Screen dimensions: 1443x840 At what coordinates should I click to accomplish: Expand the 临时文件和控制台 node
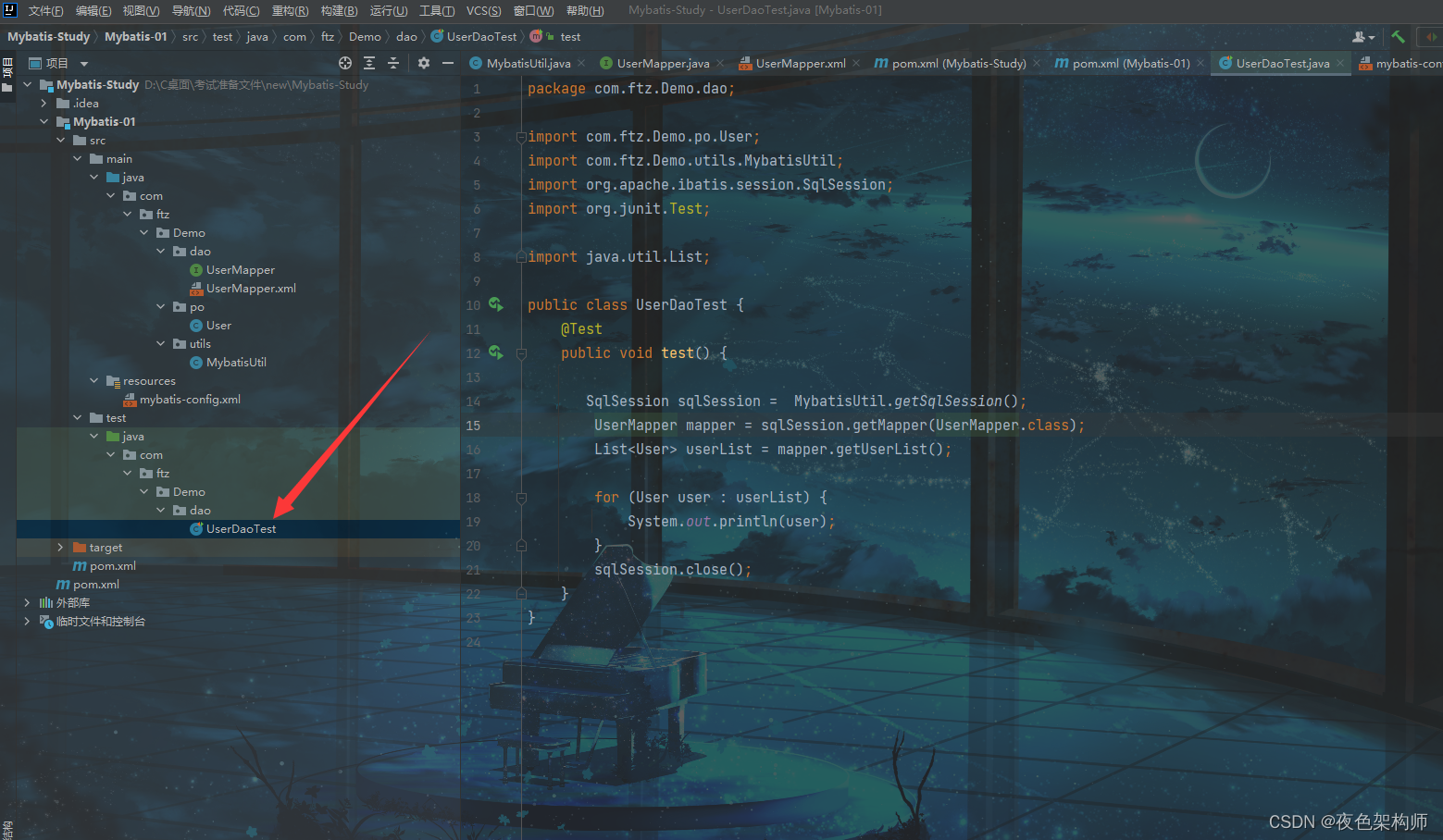pyautogui.click(x=27, y=622)
